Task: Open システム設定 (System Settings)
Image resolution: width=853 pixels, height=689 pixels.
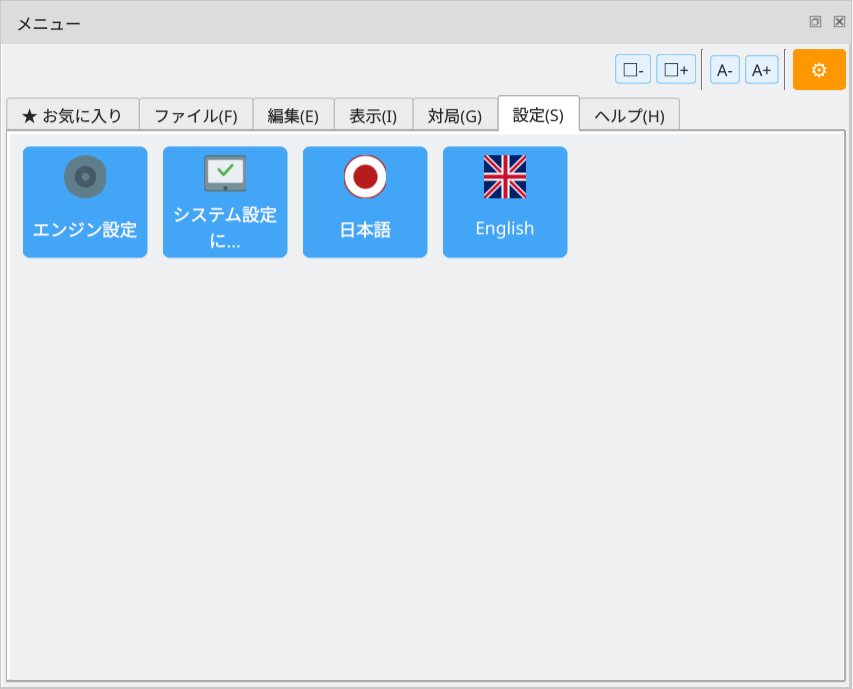Action: (225, 201)
